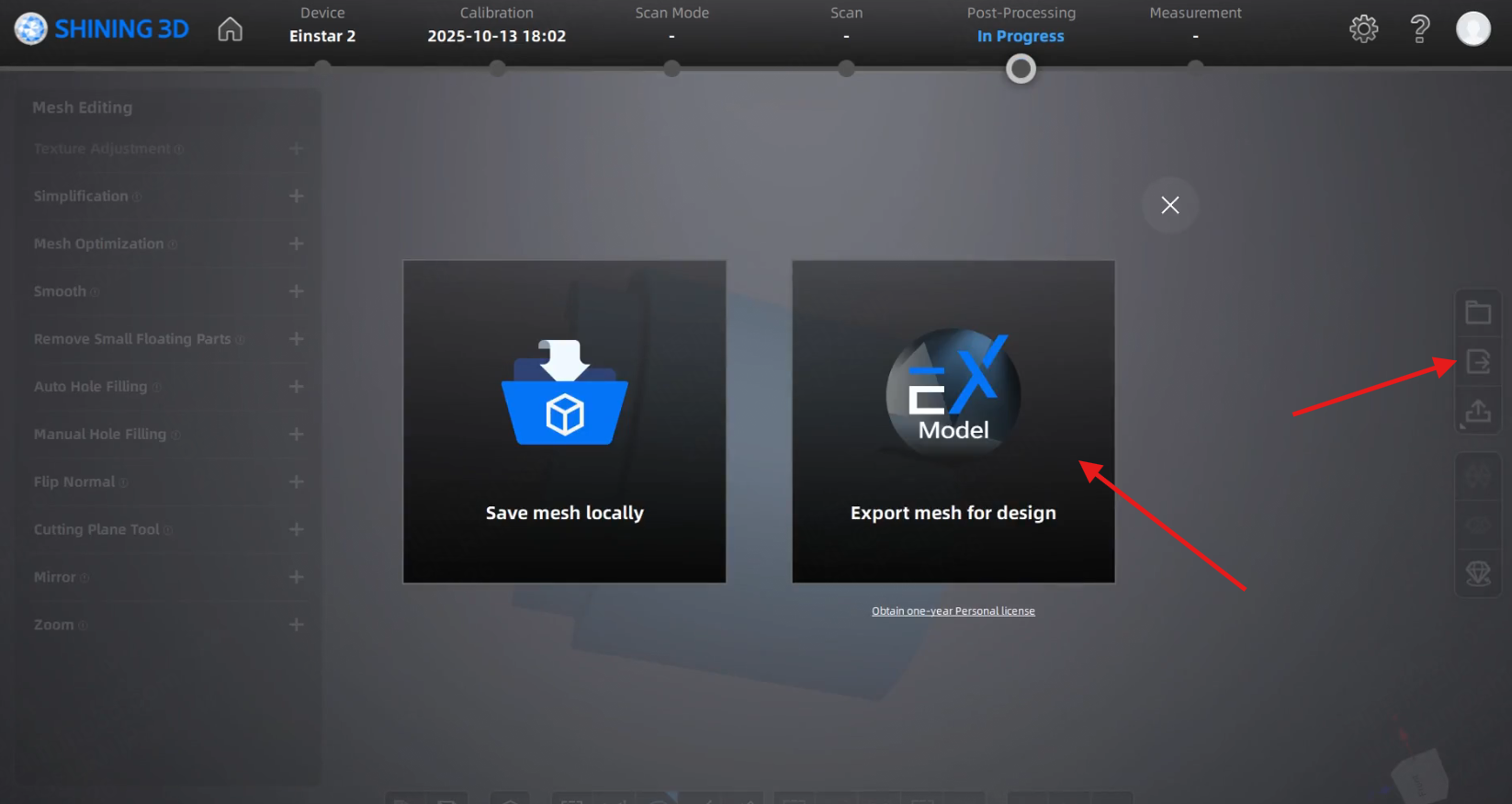Click the info icon beside Remove Small Floating Parts
Image resolution: width=1512 pixels, height=804 pixels.
coord(240,340)
